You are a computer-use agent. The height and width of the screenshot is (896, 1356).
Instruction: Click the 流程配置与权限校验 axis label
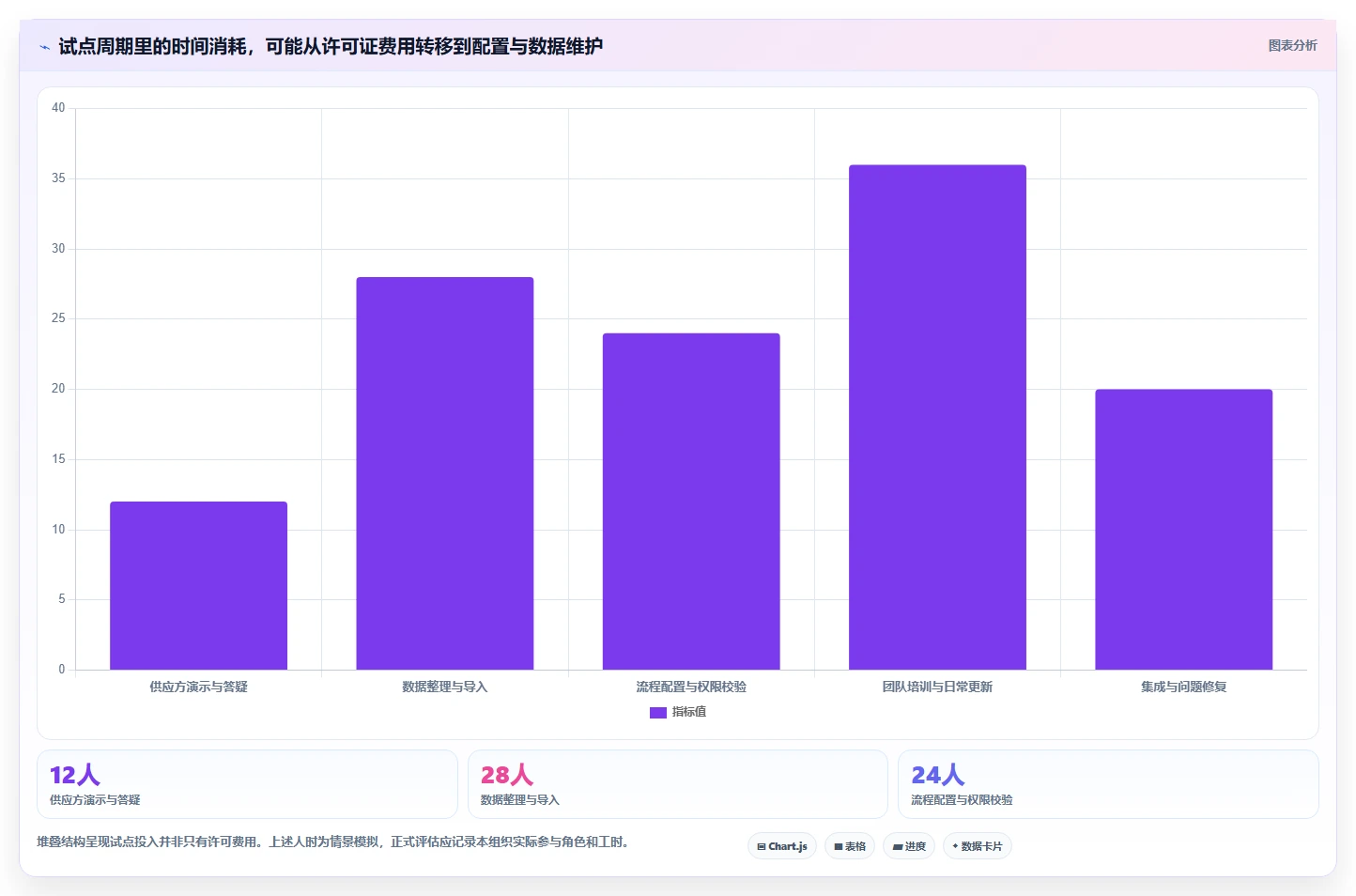click(691, 687)
